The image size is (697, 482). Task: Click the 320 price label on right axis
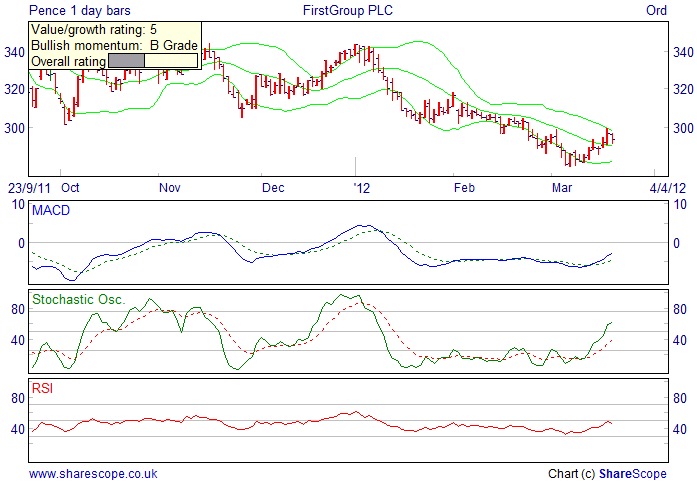683,89
